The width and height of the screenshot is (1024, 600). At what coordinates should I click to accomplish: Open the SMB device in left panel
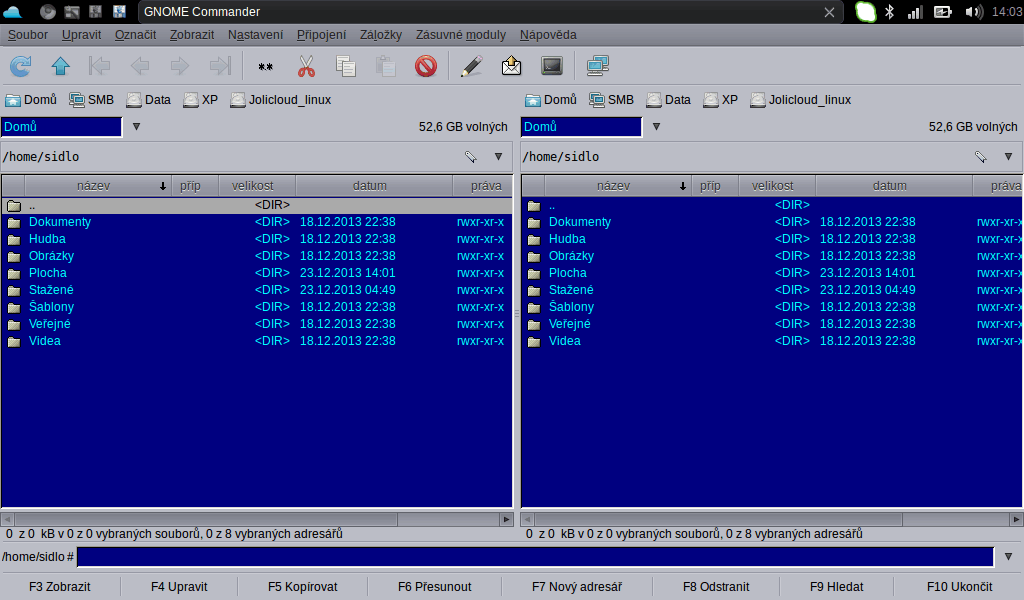91,100
